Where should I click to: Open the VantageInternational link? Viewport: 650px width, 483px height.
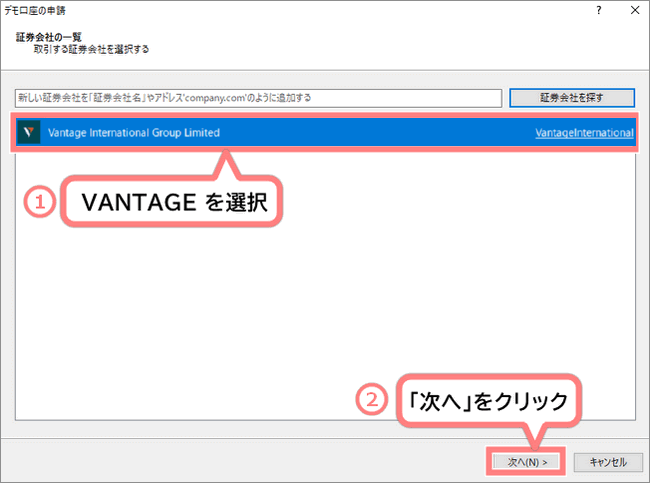point(584,133)
